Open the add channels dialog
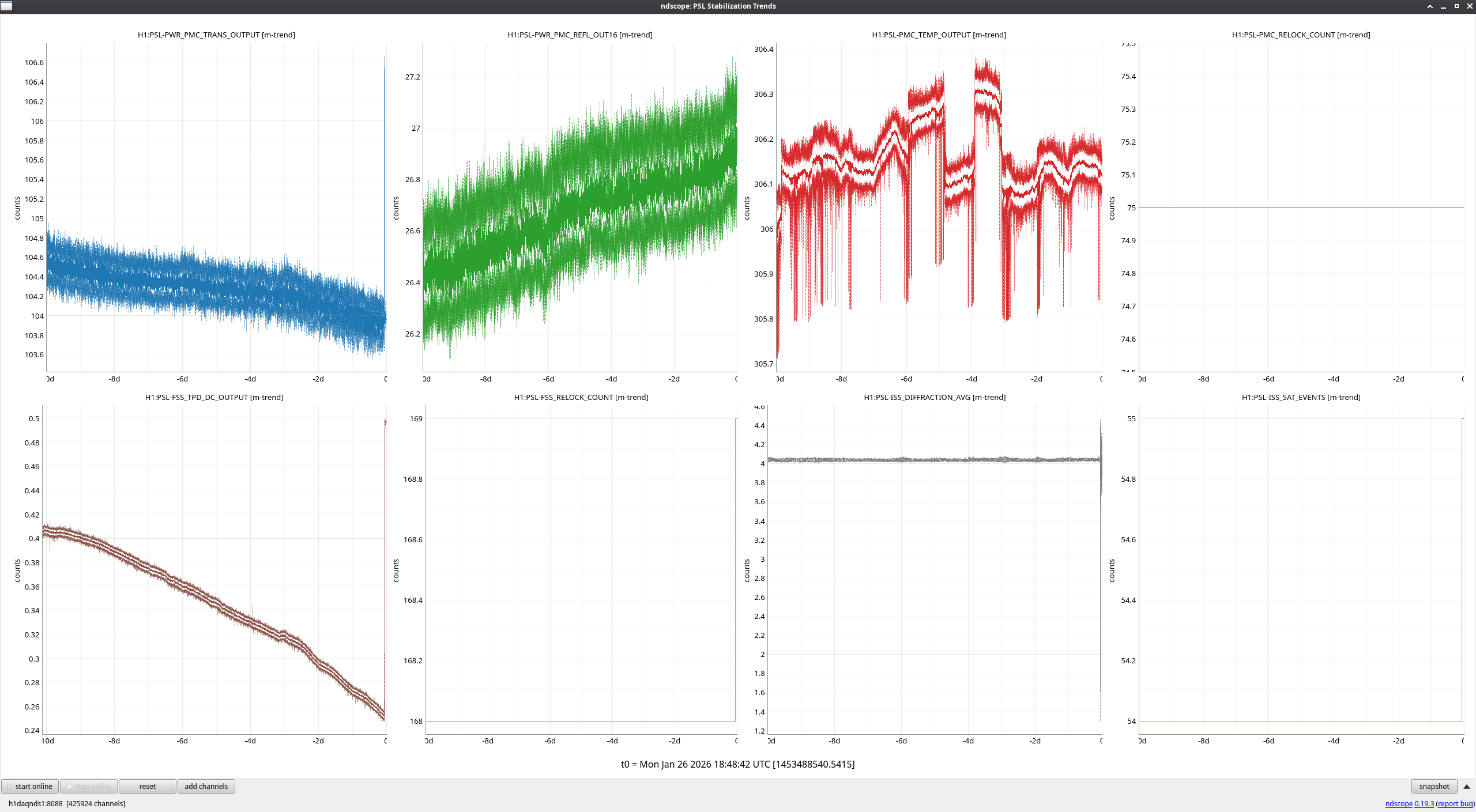The height and width of the screenshot is (812, 1476). 206,786
